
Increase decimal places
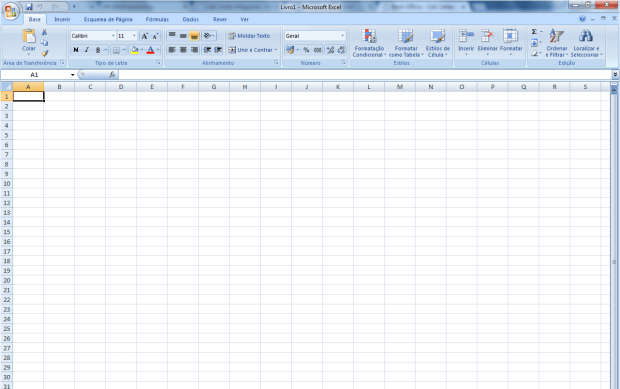point(330,50)
